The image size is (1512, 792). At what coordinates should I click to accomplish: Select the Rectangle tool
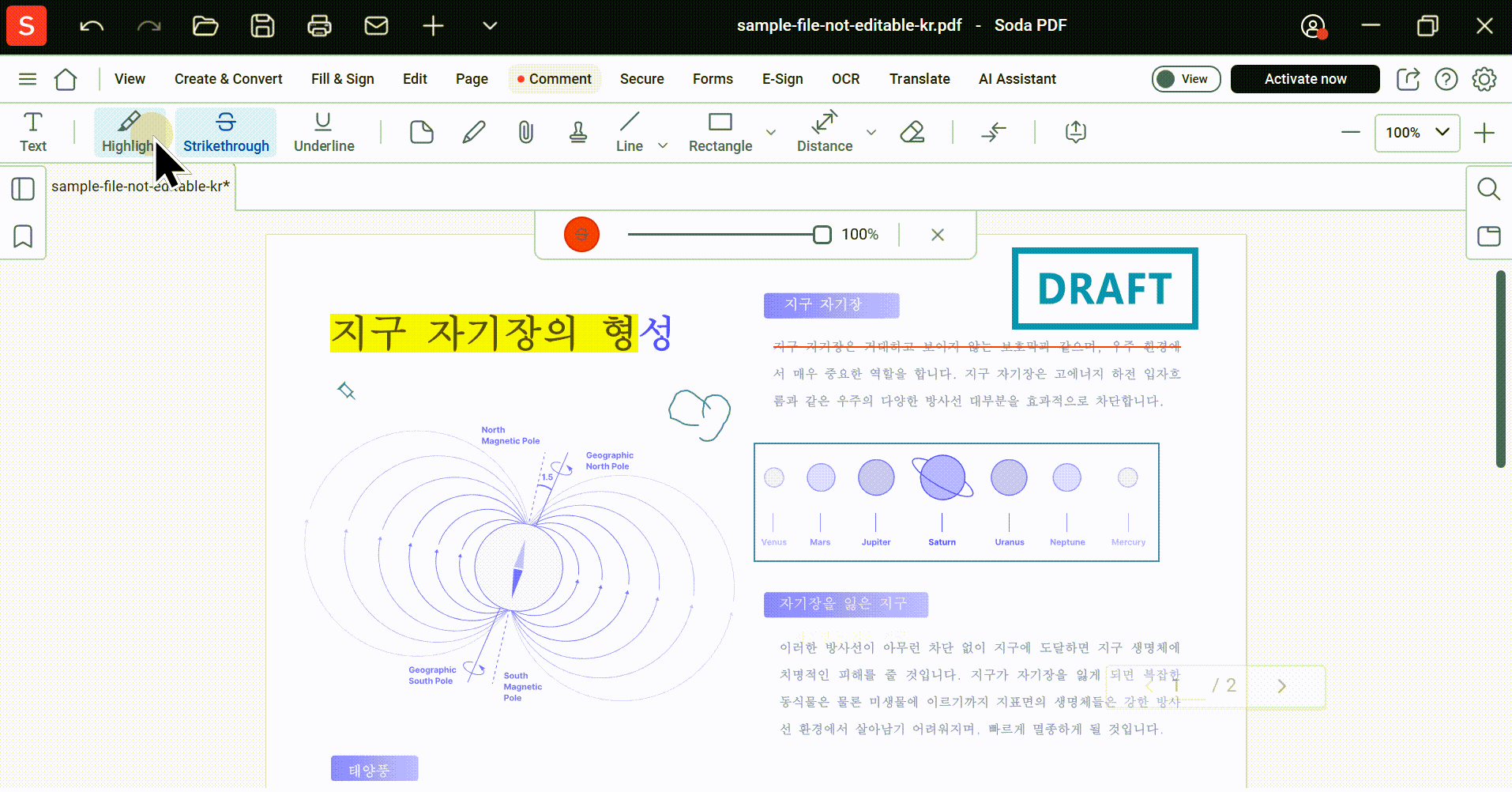coord(720,132)
